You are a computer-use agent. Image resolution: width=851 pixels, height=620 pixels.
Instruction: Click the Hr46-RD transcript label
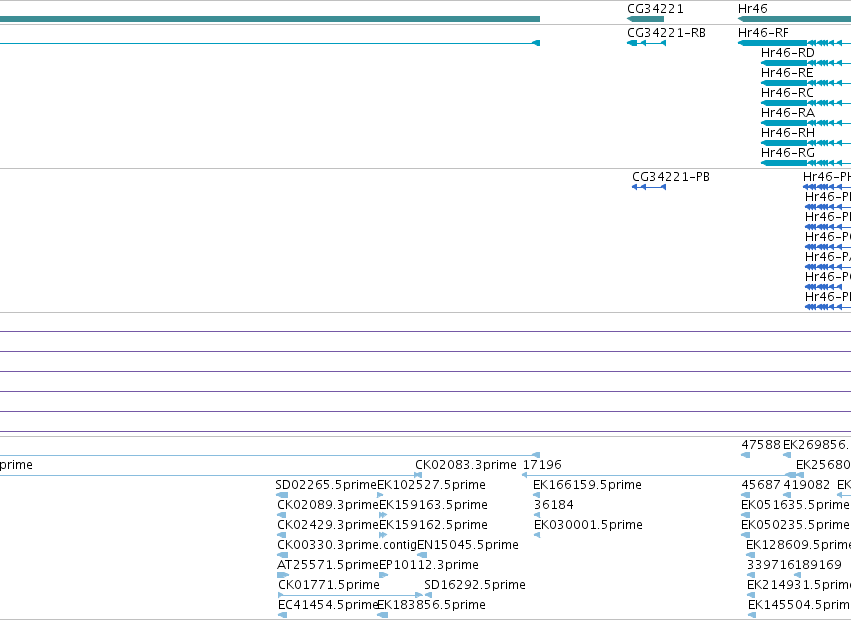[788, 53]
